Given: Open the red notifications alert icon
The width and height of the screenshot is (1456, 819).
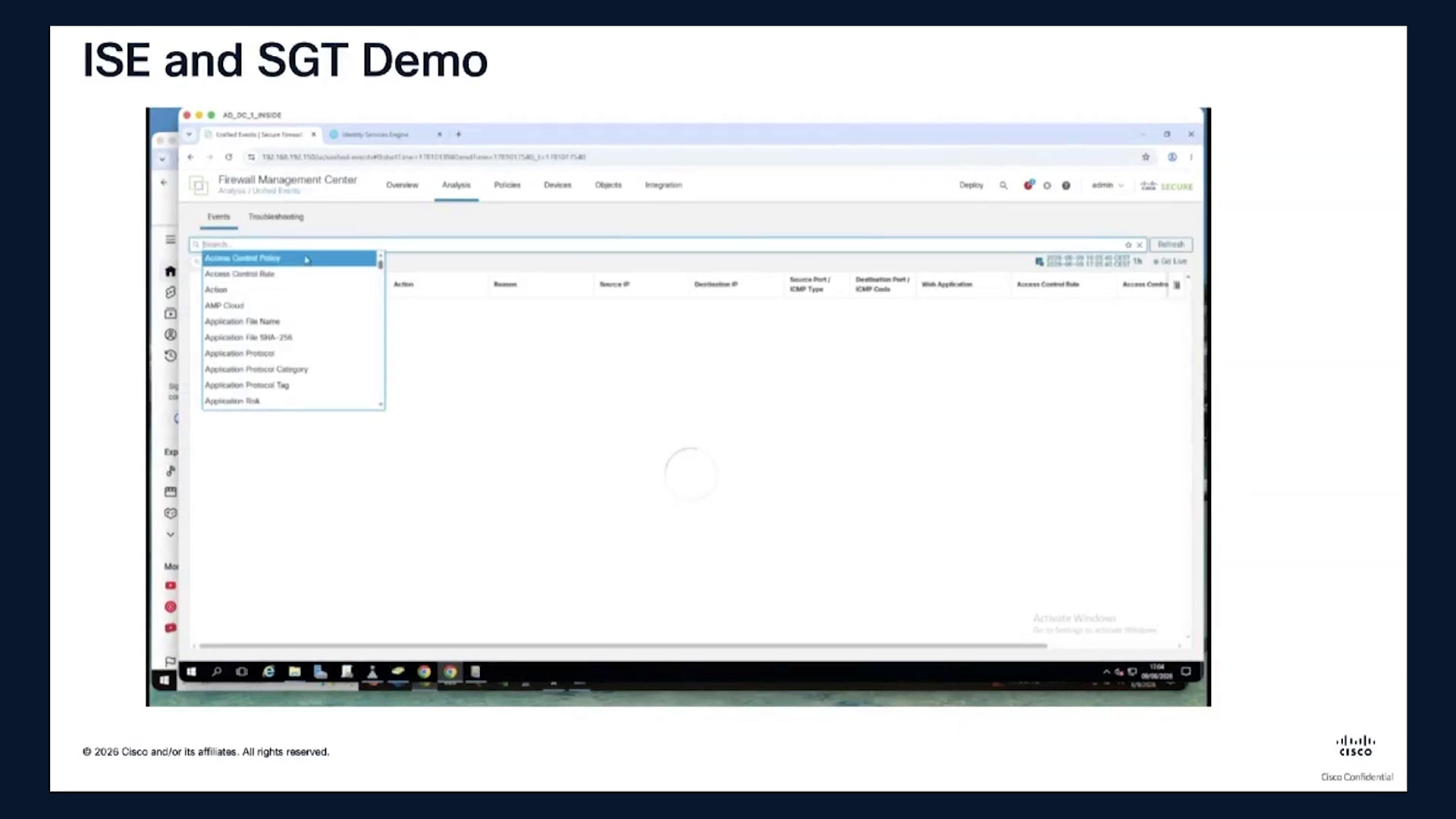Looking at the screenshot, I should coord(1028,185).
